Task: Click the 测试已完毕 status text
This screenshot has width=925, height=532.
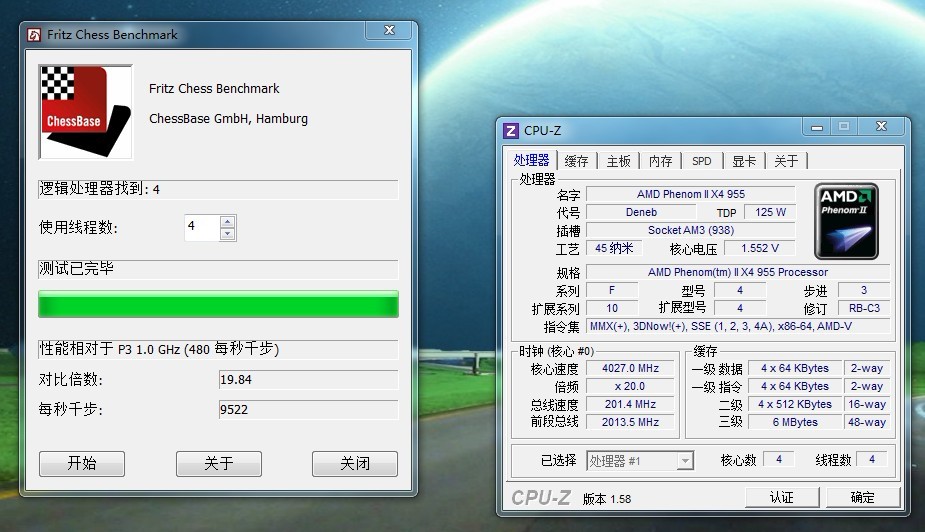Action: pyautogui.click(x=76, y=268)
